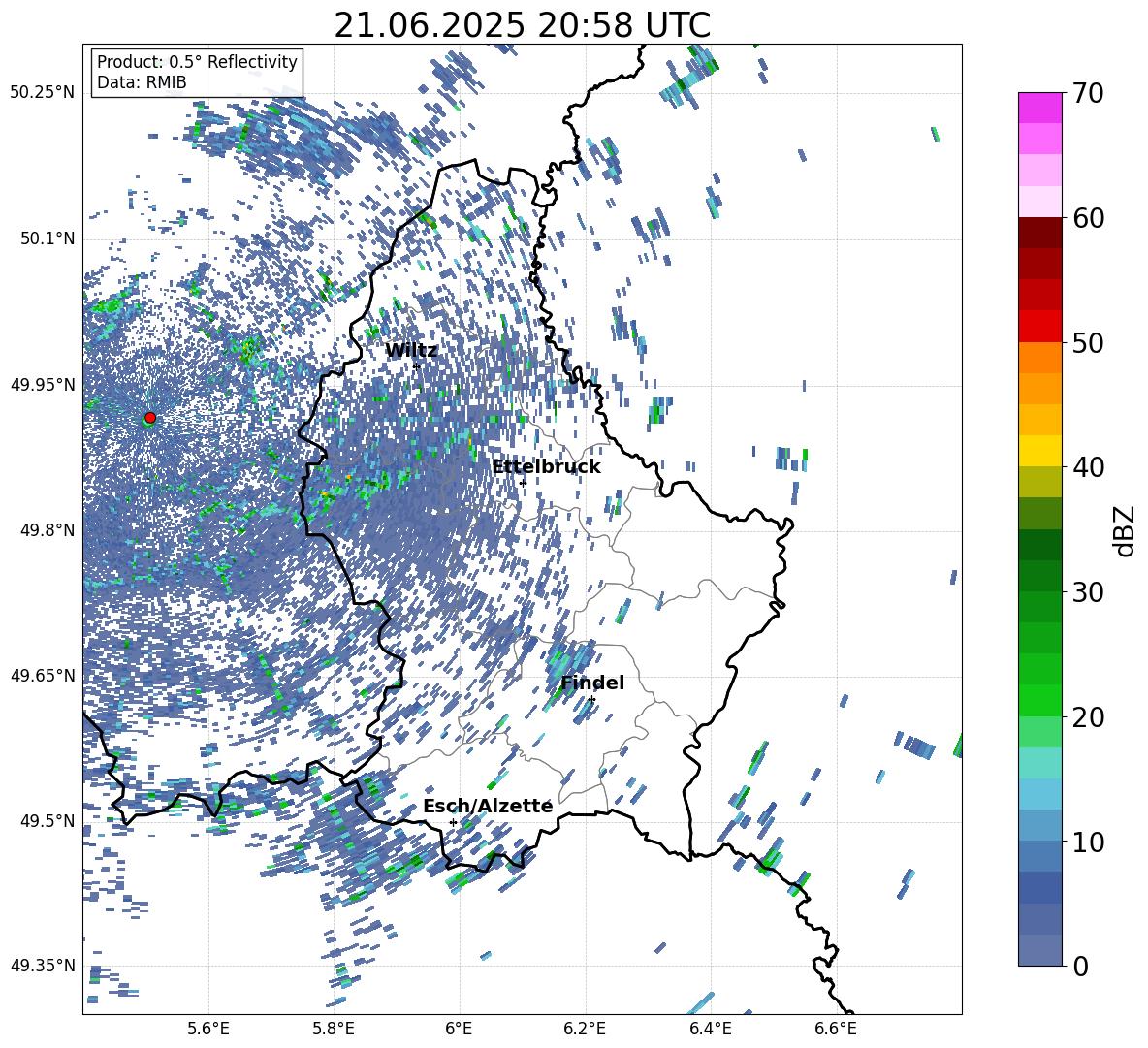Click the 6°E longitude label
This screenshot has height=1048, width=1148.
(x=459, y=1030)
